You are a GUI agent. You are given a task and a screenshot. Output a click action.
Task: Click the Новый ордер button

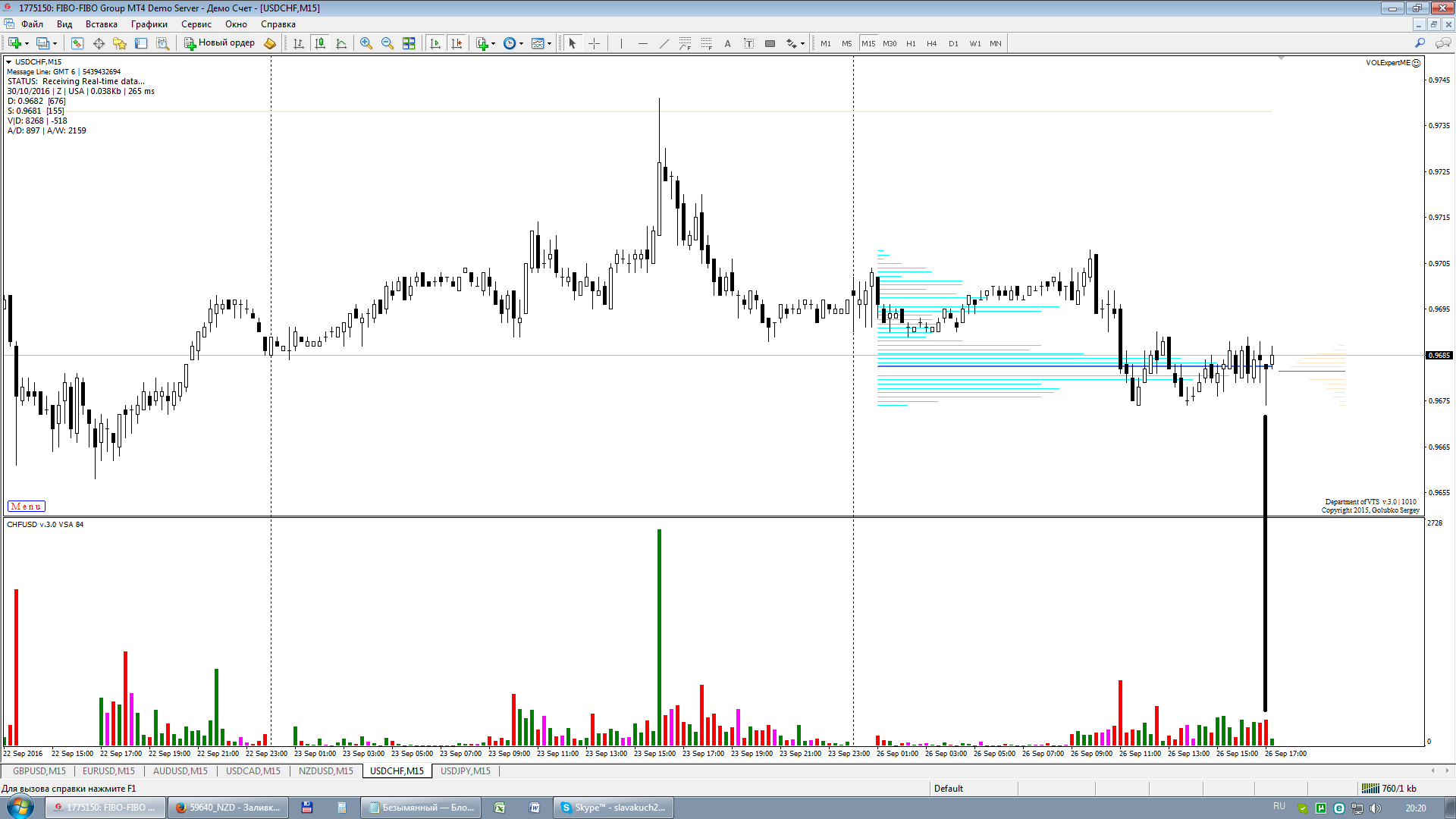[220, 43]
